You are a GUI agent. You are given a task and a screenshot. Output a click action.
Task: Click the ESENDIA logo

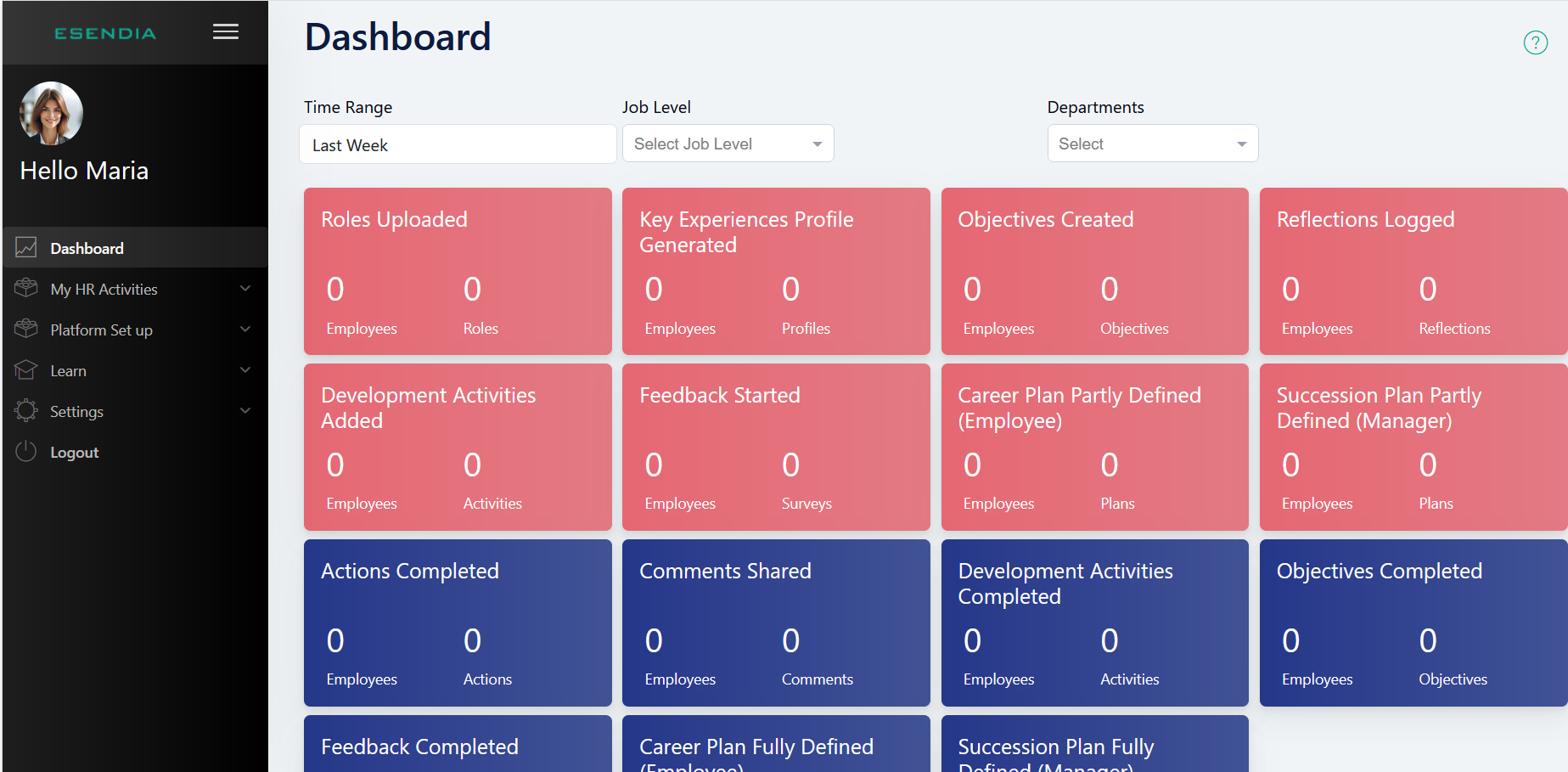[x=105, y=34]
